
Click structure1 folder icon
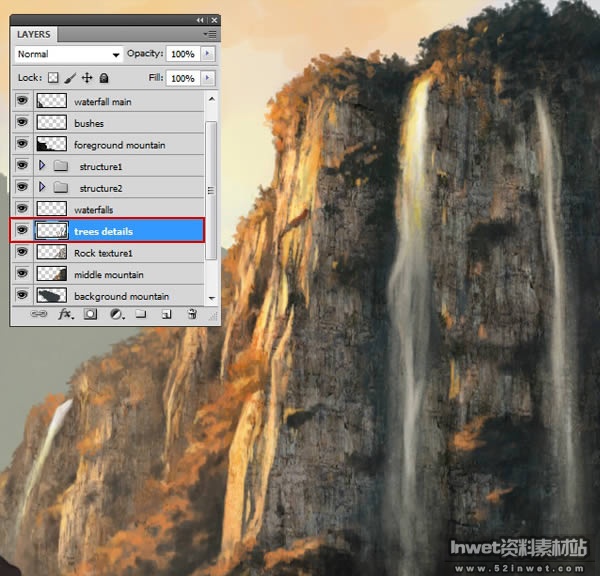[60, 166]
